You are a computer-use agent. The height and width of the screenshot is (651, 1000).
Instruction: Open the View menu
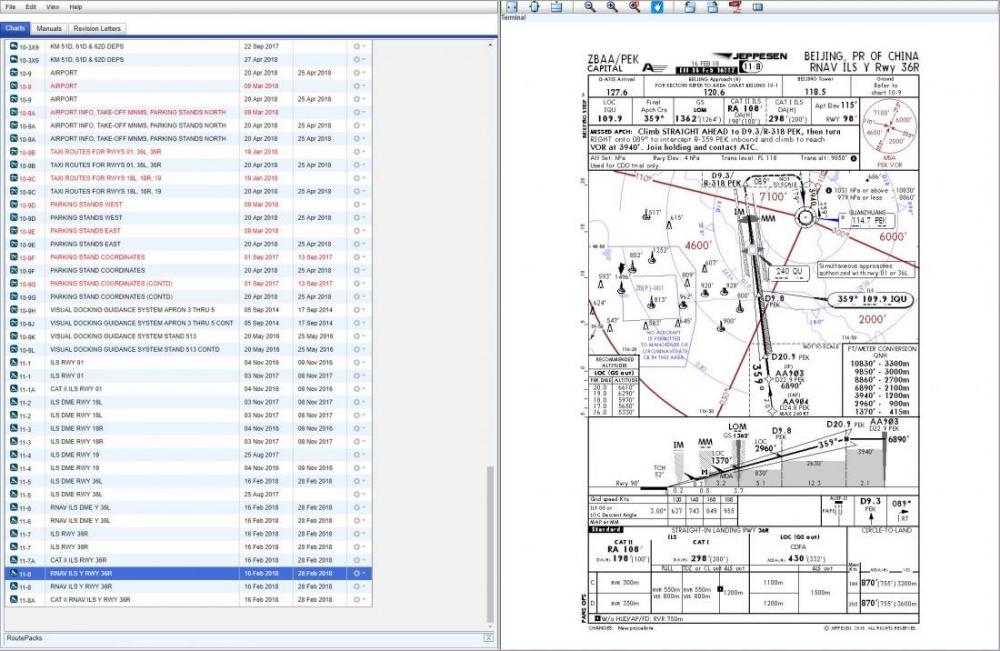click(53, 7)
